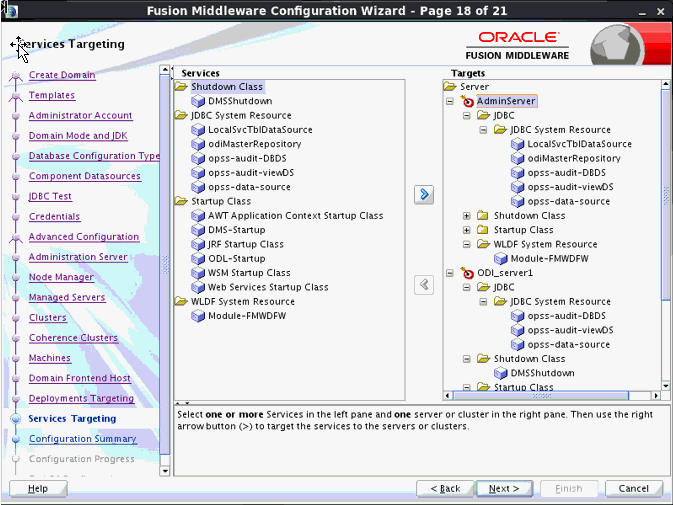This screenshot has width=673, height=505.
Task: Collapse Shutdown Class under ODI_server1
Action: point(467,359)
